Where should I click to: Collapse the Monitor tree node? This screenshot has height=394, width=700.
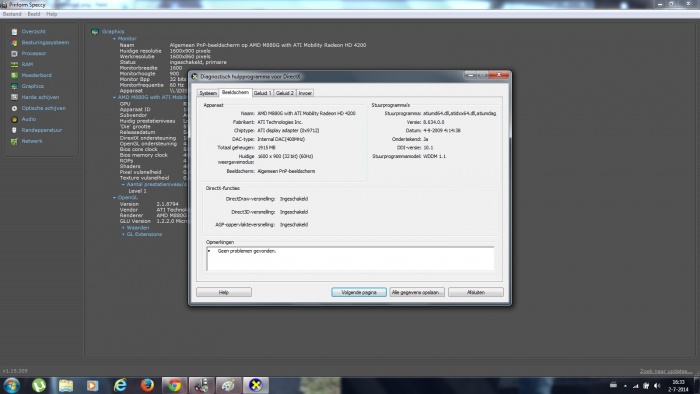tap(115, 39)
